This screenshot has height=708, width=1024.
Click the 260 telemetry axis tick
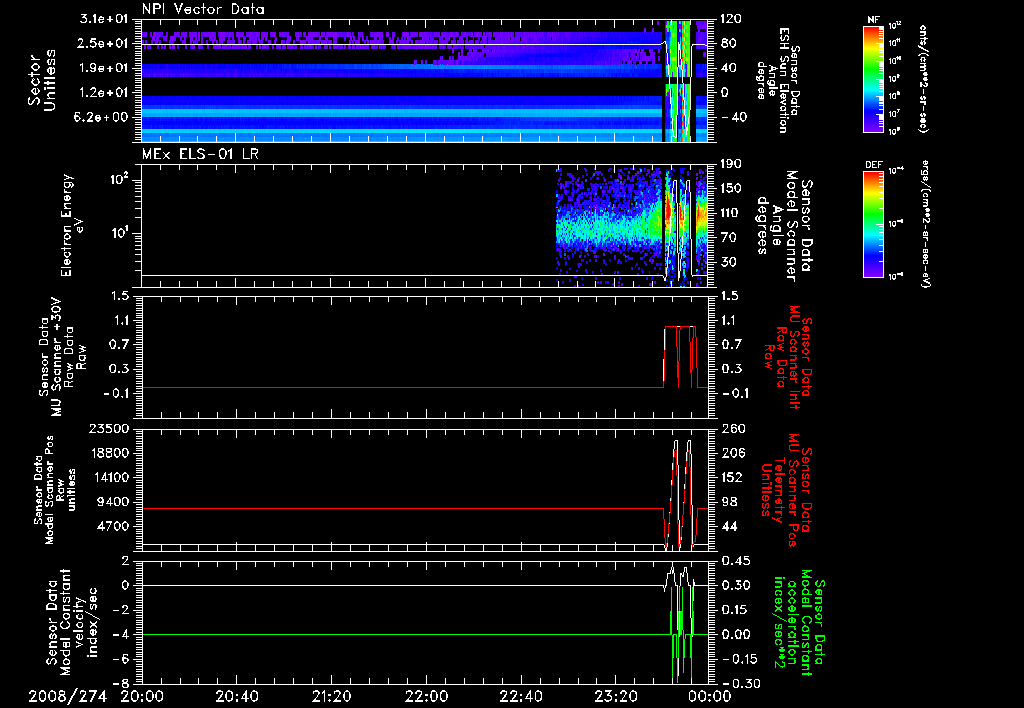[x=733, y=429]
